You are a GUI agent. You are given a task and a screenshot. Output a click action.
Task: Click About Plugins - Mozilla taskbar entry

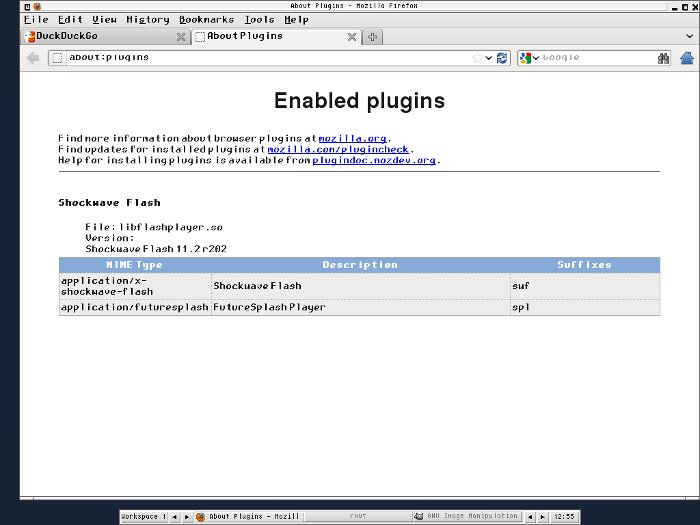[x=248, y=517]
